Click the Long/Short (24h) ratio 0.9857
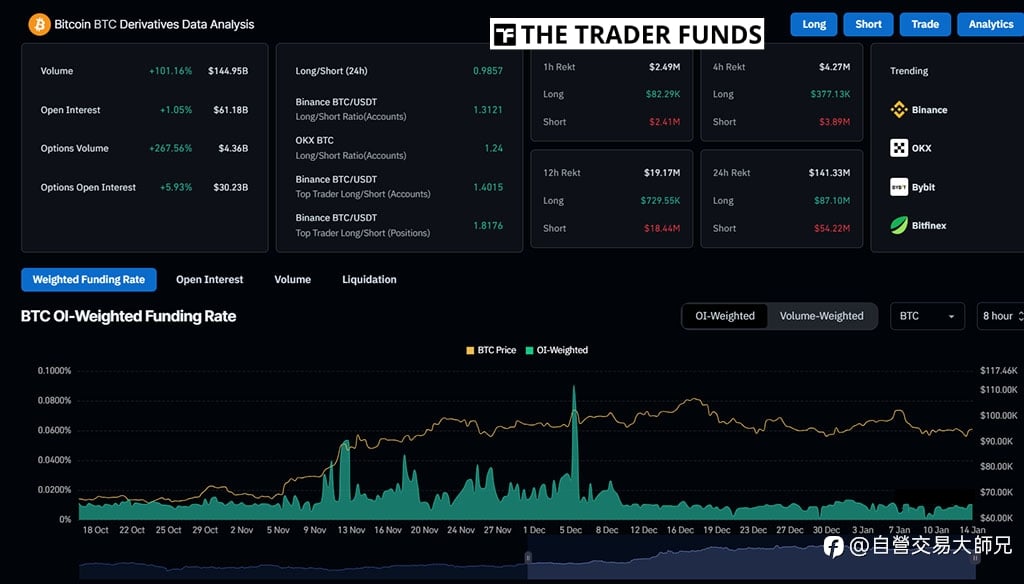This screenshot has height=584, width=1024. (x=488, y=71)
